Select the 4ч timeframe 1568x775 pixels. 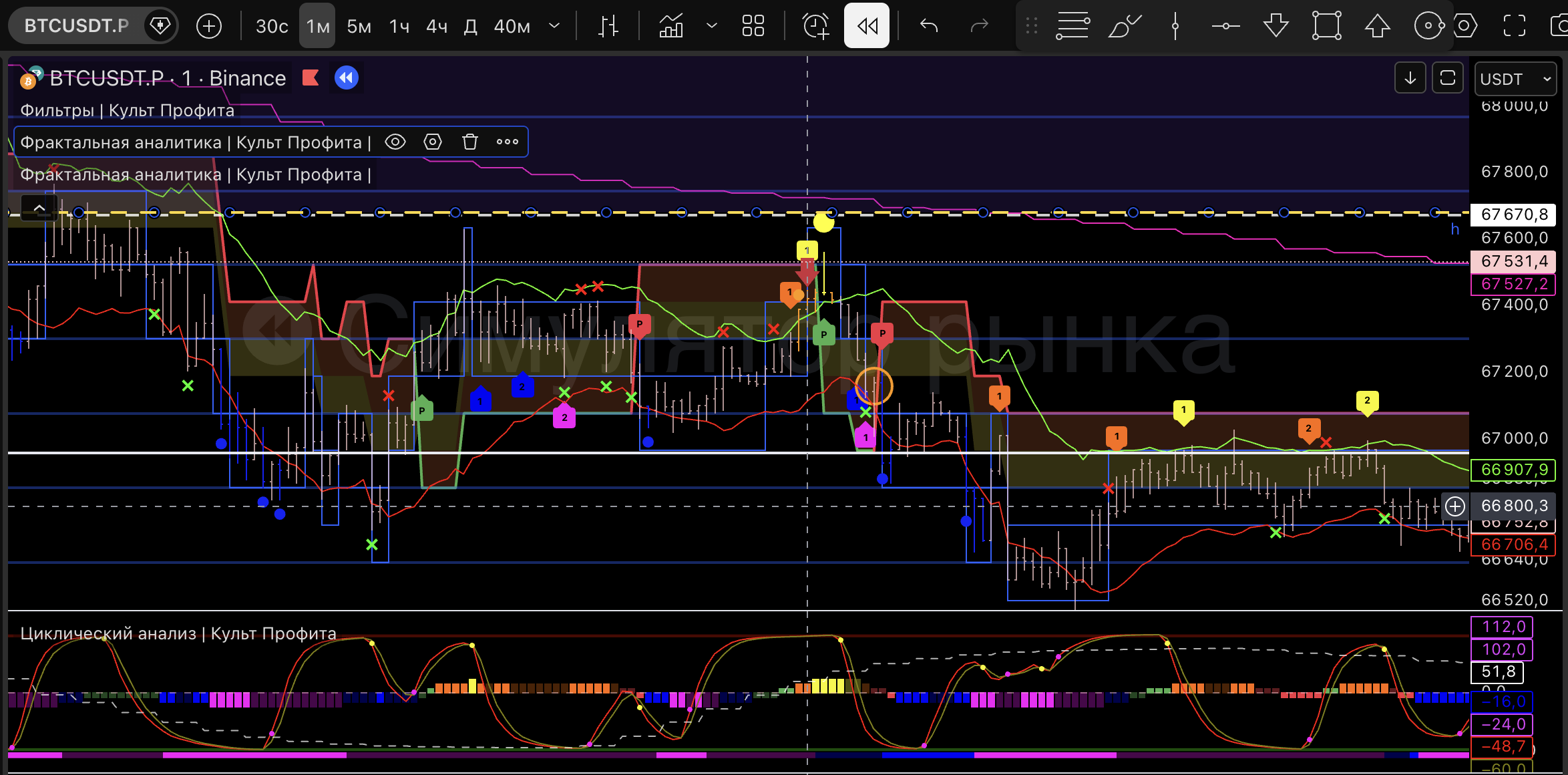point(437,26)
